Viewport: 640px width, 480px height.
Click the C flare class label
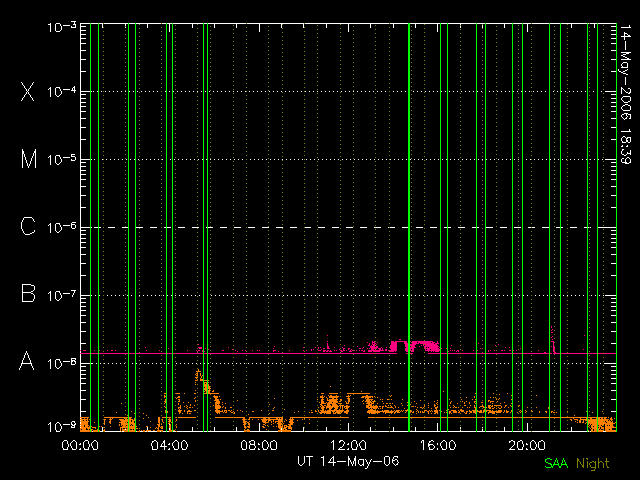(x=28, y=226)
